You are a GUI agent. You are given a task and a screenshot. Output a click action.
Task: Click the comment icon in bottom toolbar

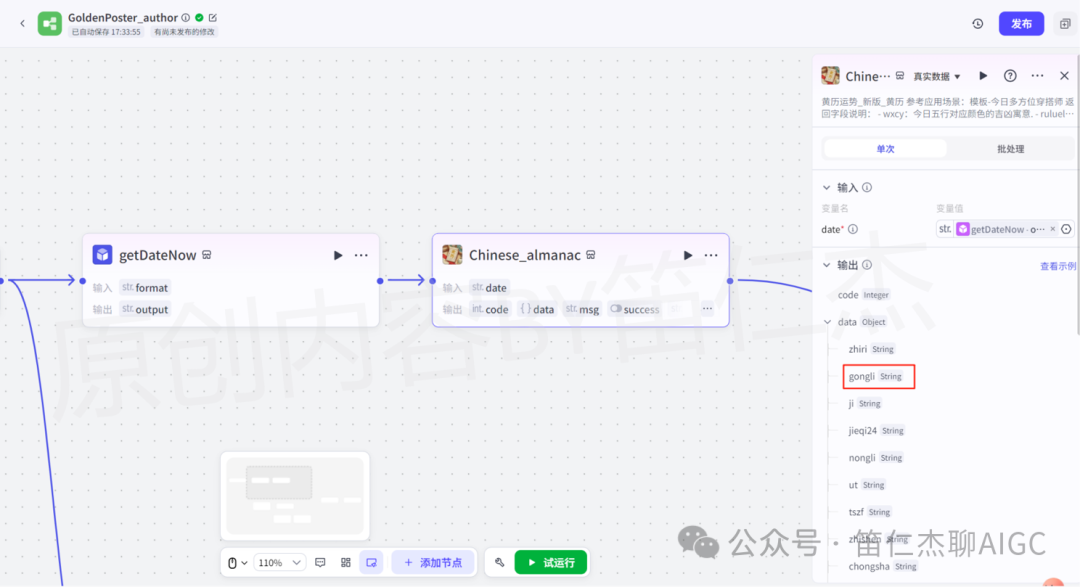pos(320,563)
